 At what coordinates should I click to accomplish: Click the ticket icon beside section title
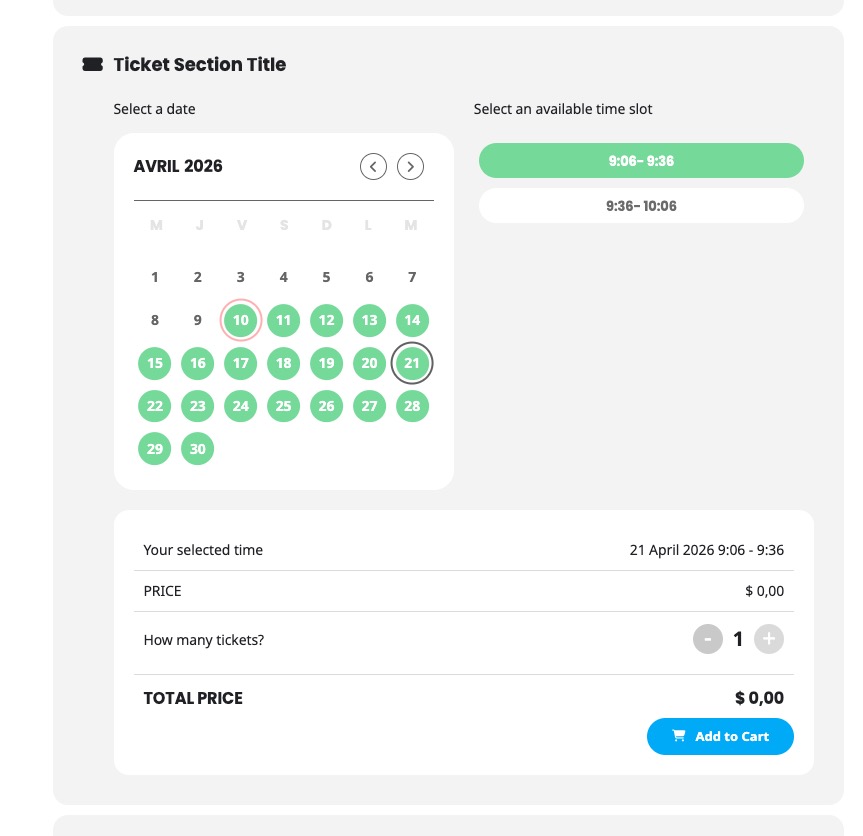tap(92, 64)
